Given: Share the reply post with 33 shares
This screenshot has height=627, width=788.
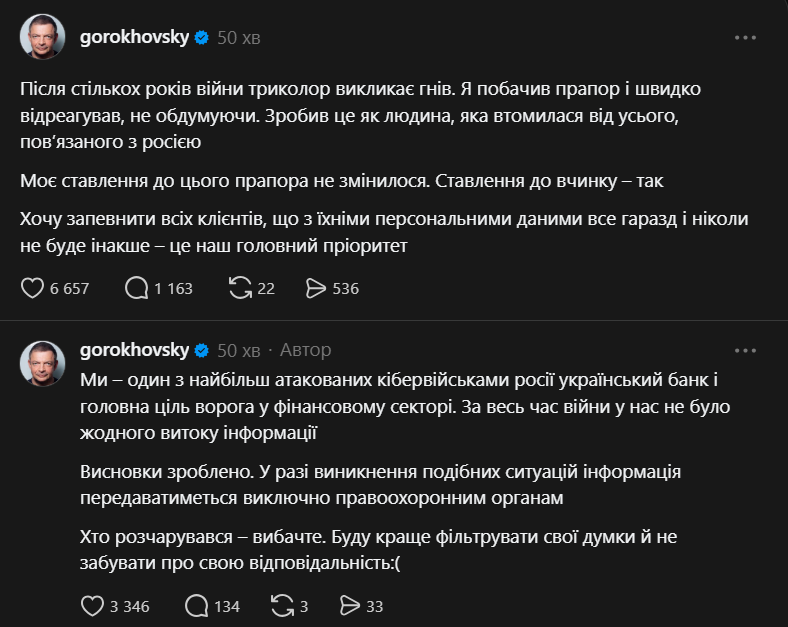Looking at the screenshot, I should (349, 605).
